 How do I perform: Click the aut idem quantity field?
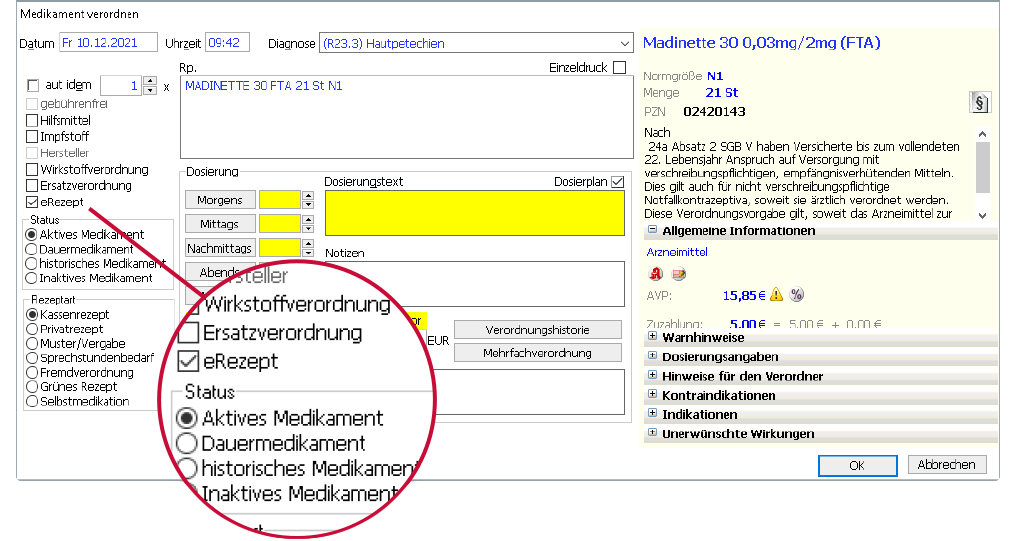(x=121, y=86)
